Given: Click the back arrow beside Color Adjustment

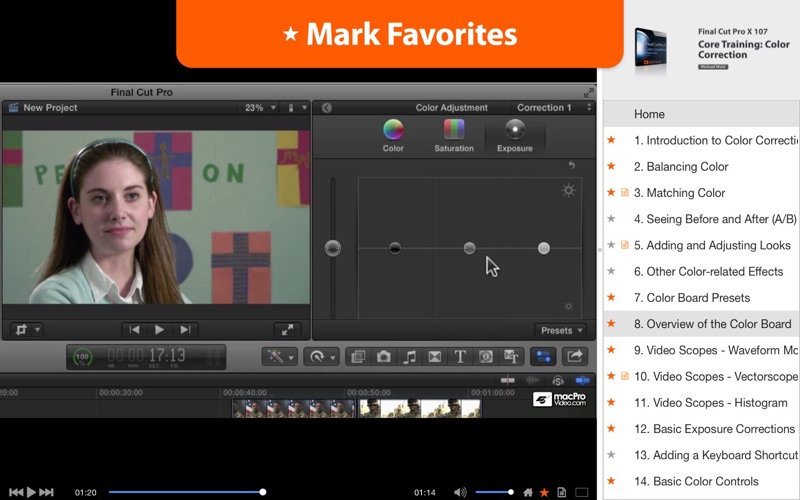Looking at the screenshot, I should [x=327, y=108].
